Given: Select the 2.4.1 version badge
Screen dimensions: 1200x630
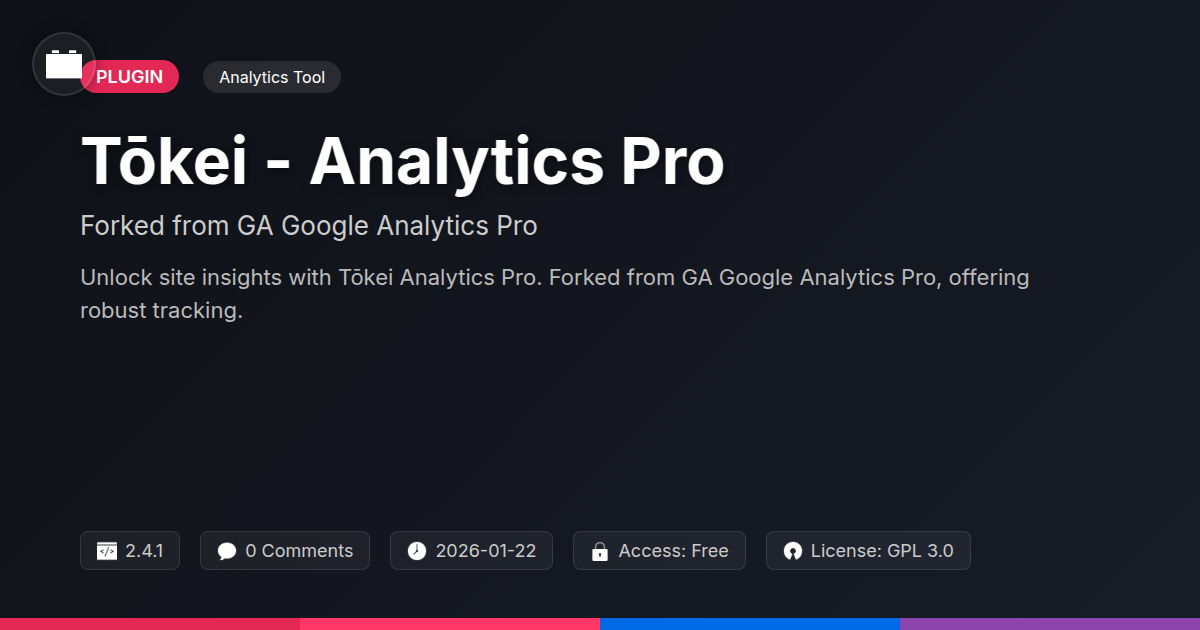Looking at the screenshot, I should [x=130, y=551].
